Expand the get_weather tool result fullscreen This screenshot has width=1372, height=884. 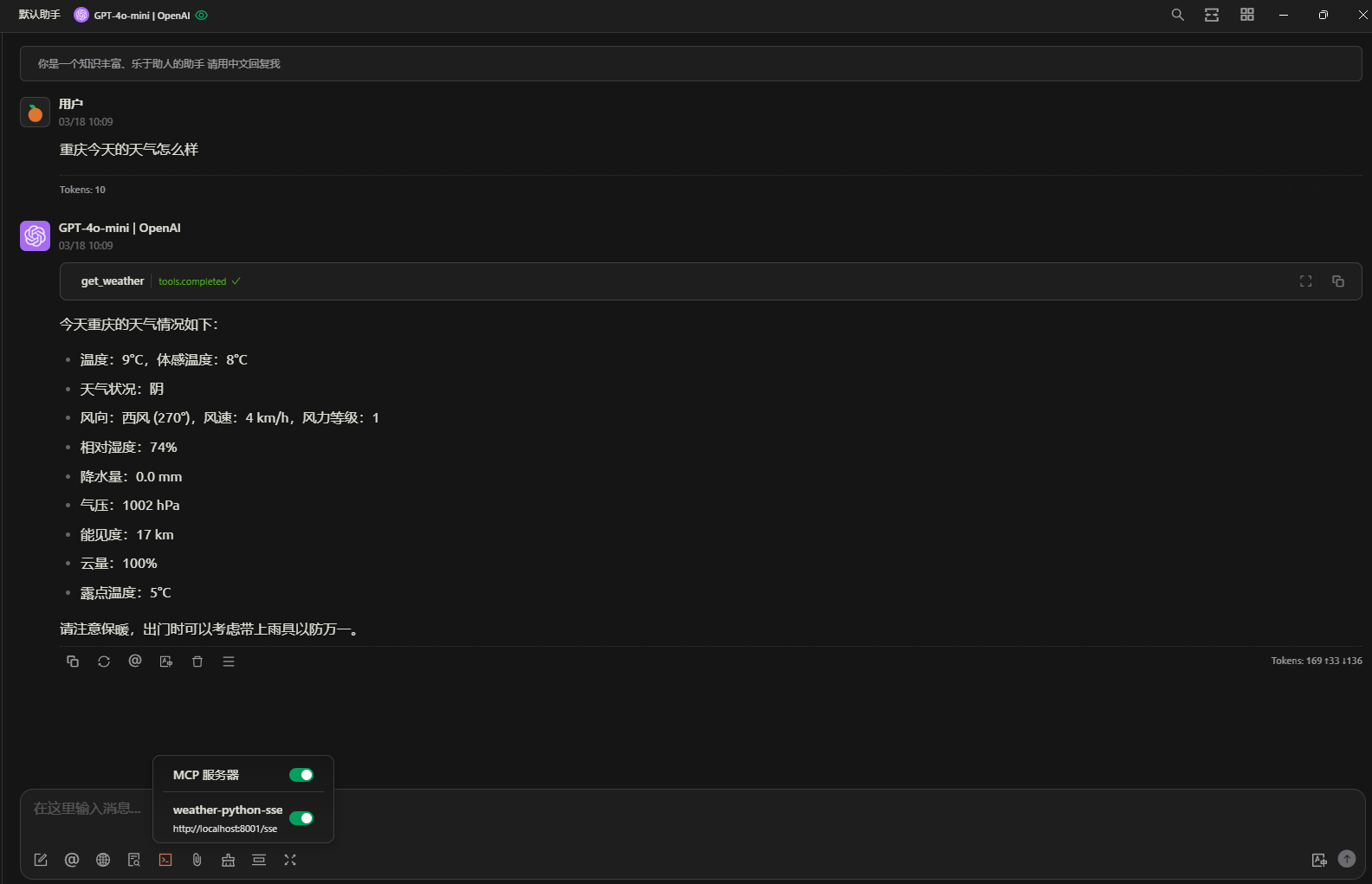coord(1305,281)
